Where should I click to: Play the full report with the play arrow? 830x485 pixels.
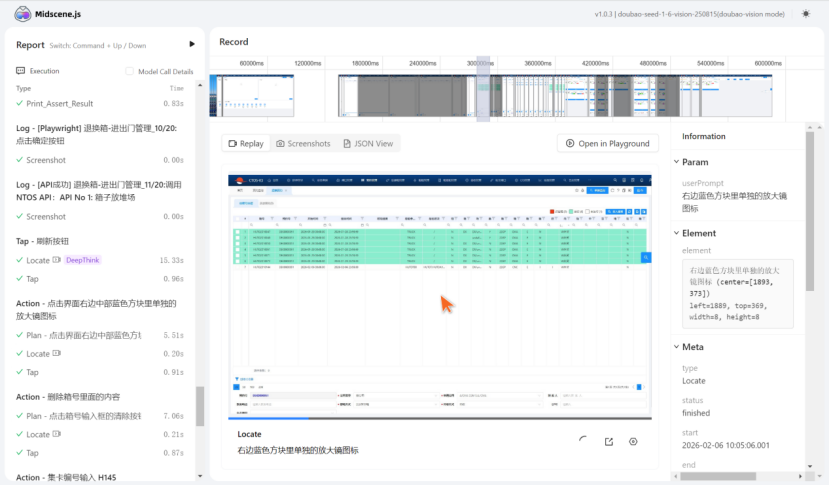[192, 44]
